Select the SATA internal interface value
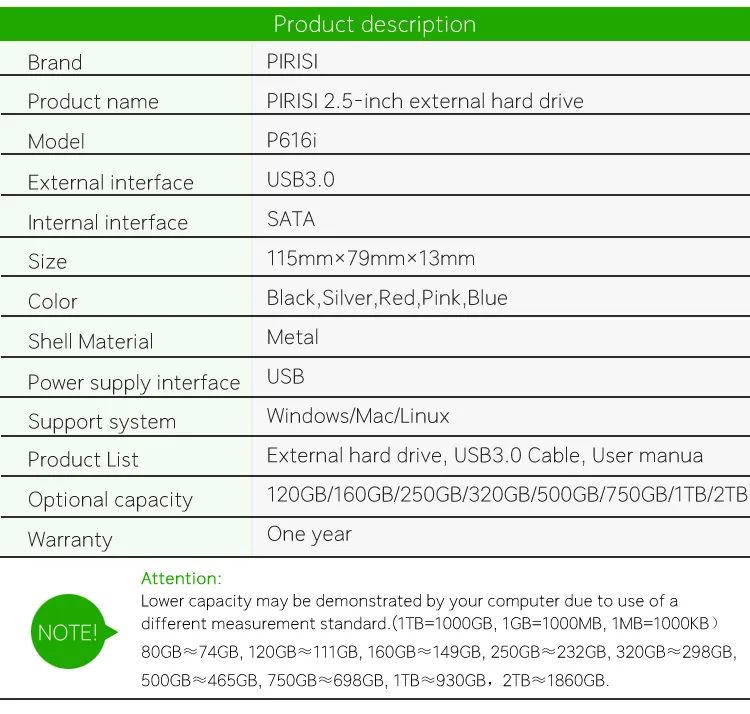 [x=291, y=219]
